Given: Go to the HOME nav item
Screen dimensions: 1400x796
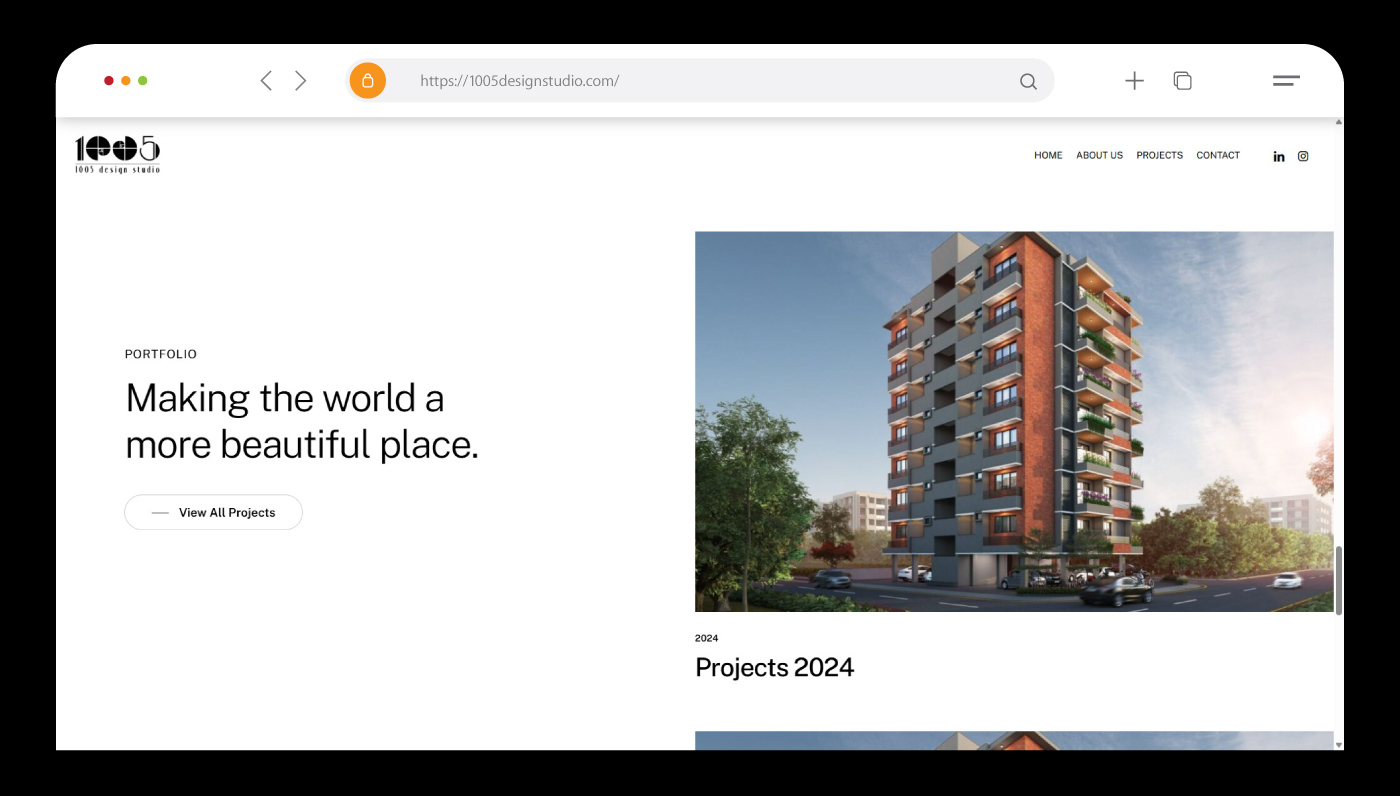Looking at the screenshot, I should click(1048, 155).
